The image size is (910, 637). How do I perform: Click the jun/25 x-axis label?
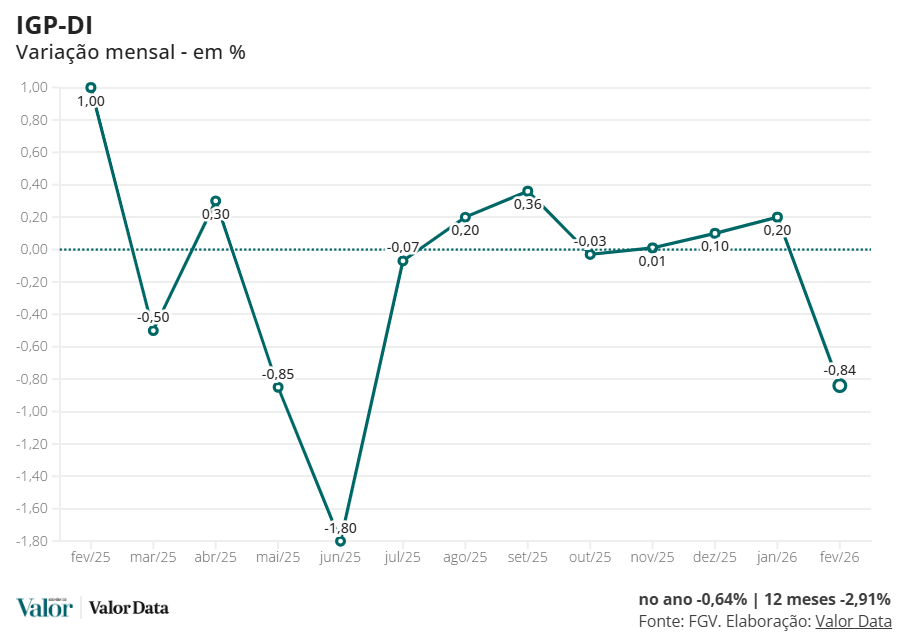340,557
